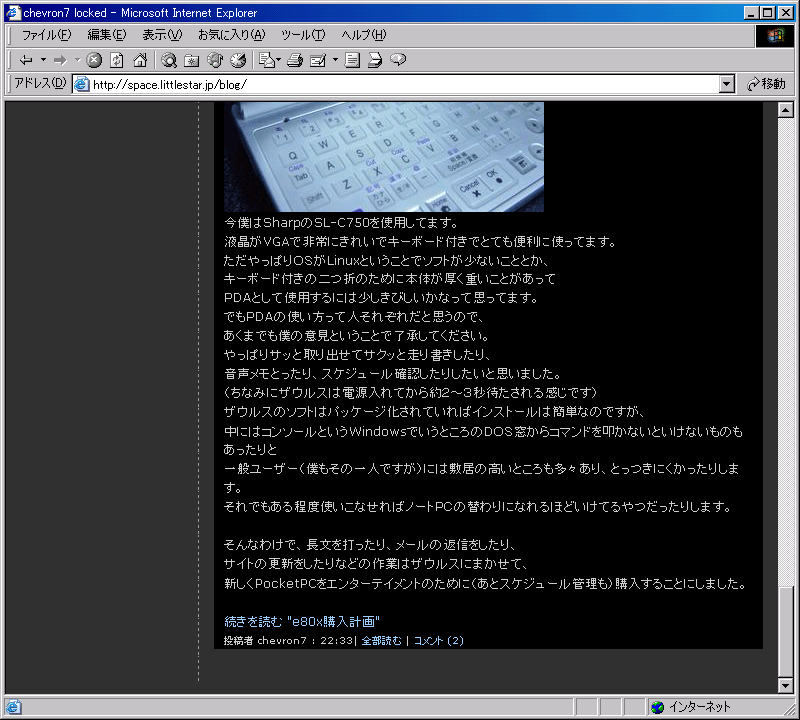
Task: Stop page loading with Stop icon
Action: [94, 60]
